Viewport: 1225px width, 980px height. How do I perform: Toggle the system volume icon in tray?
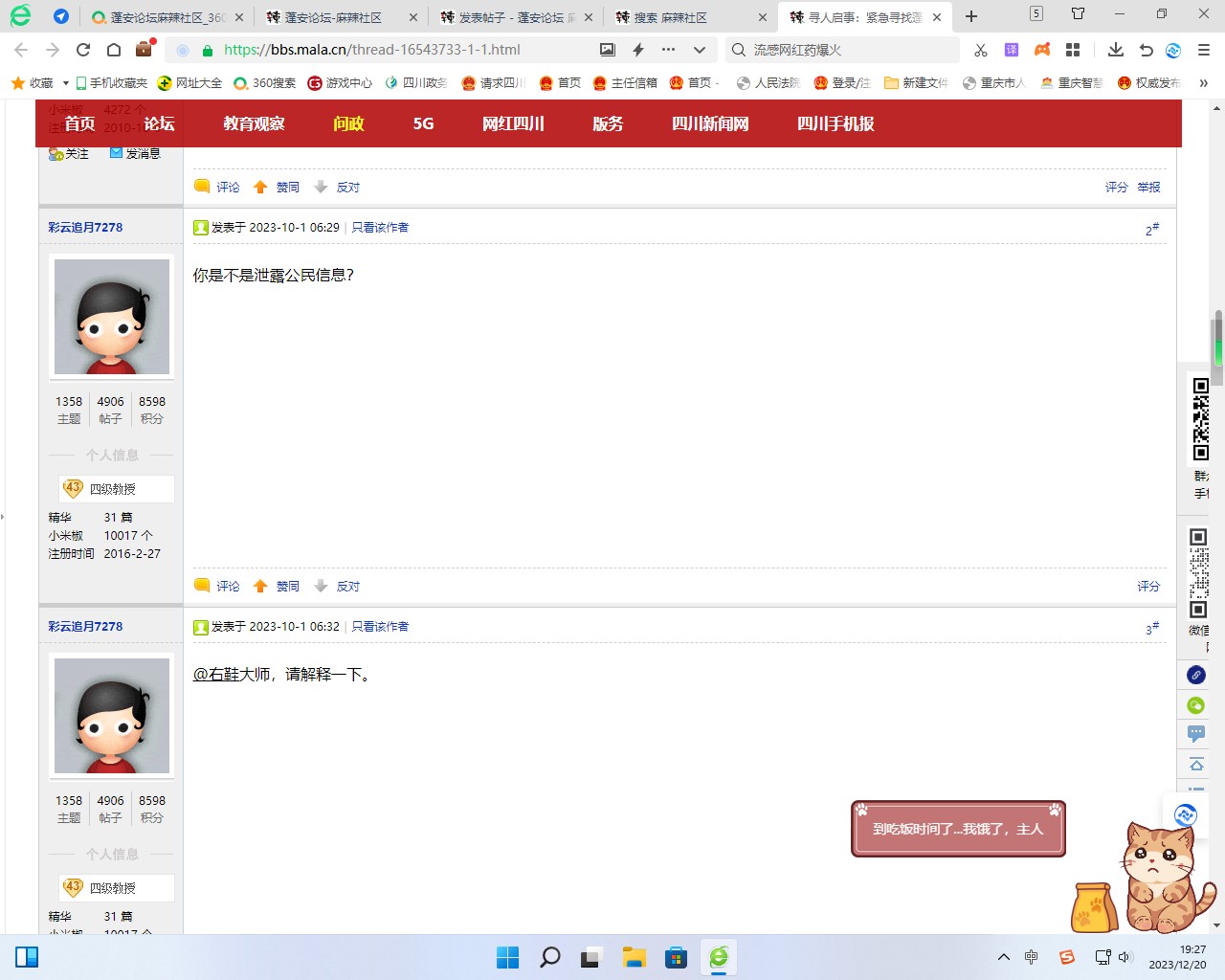[1125, 957]
